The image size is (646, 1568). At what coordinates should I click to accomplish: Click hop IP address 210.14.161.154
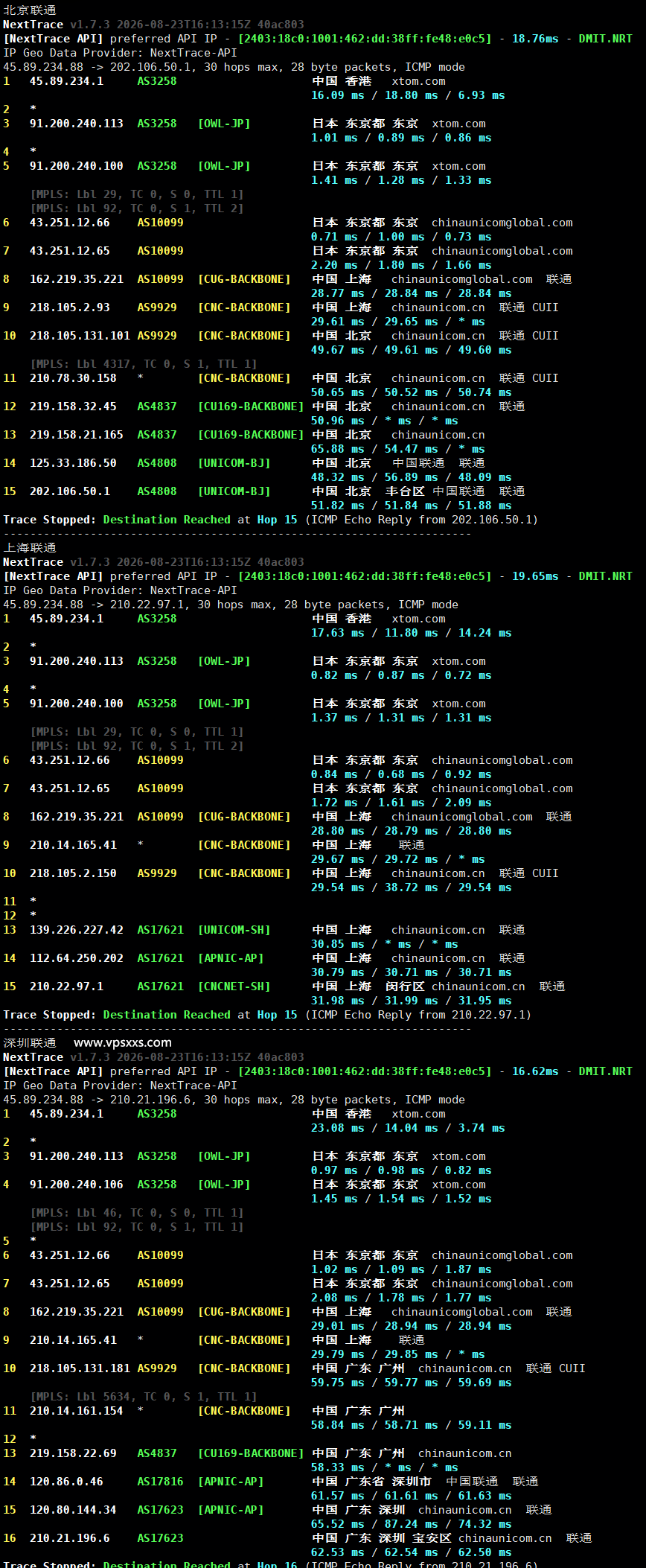pyautogui.click(x=77, y=1411)
